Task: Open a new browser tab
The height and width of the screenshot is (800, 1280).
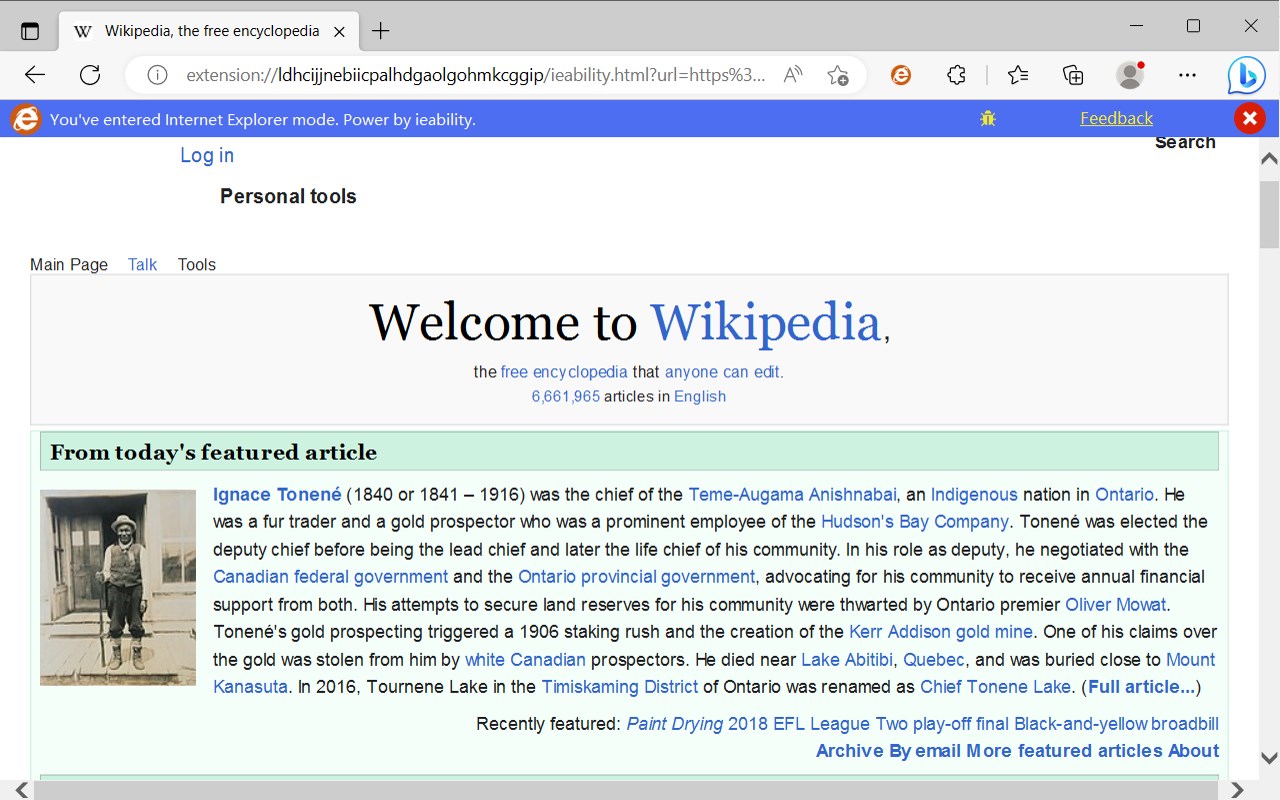Action: (x=380, y=31)
